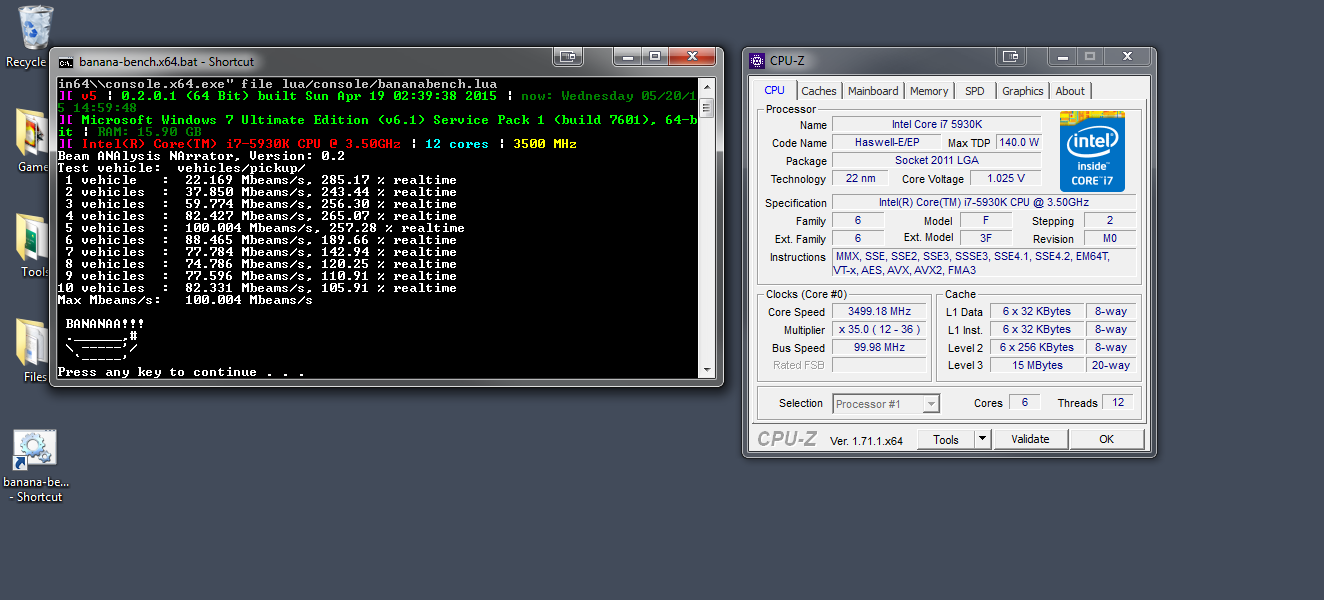Click the console vertical scrollbar thumb
Screen dimensions: 1324x600
(x=706, y=107)
